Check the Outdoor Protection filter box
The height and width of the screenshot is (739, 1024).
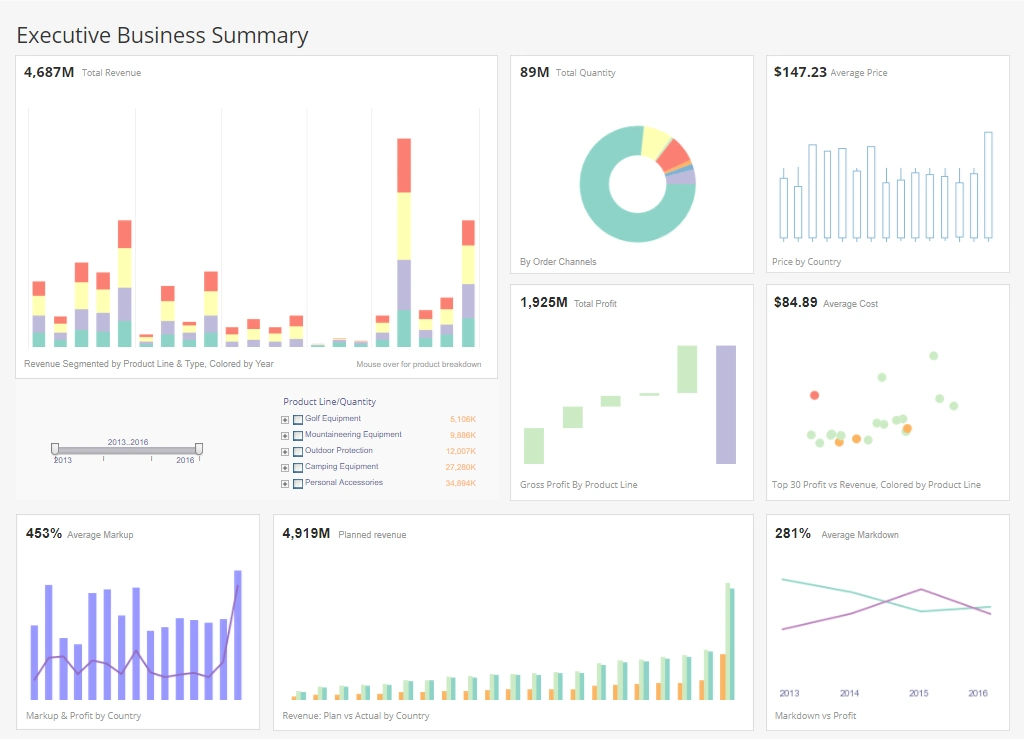coord(299,450)
